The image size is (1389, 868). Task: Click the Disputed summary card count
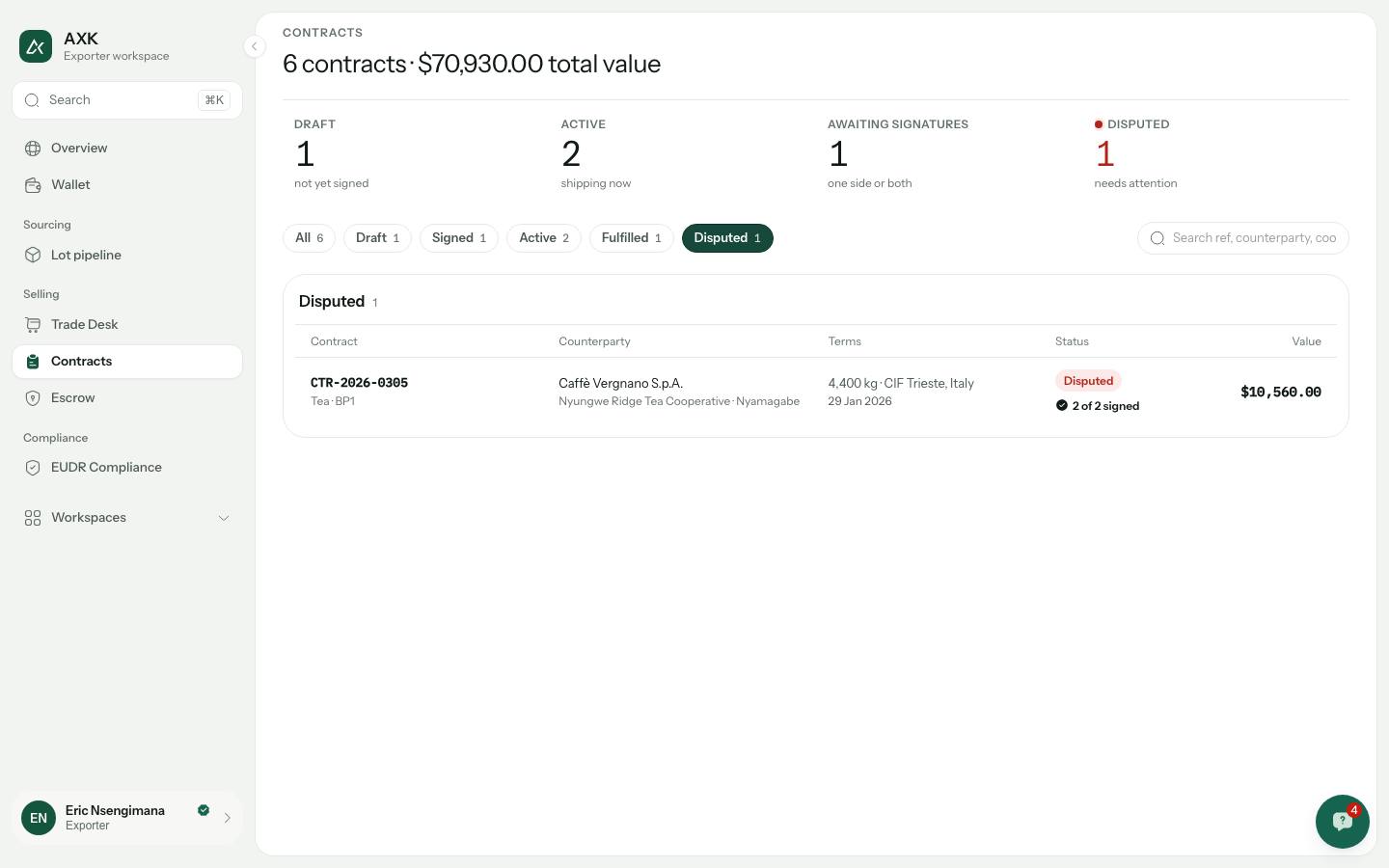1105,154
